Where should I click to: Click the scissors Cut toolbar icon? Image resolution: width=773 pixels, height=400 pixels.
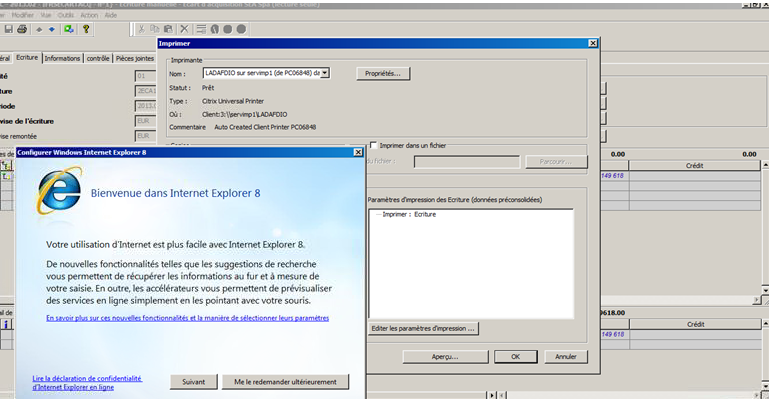pos(141,29)
